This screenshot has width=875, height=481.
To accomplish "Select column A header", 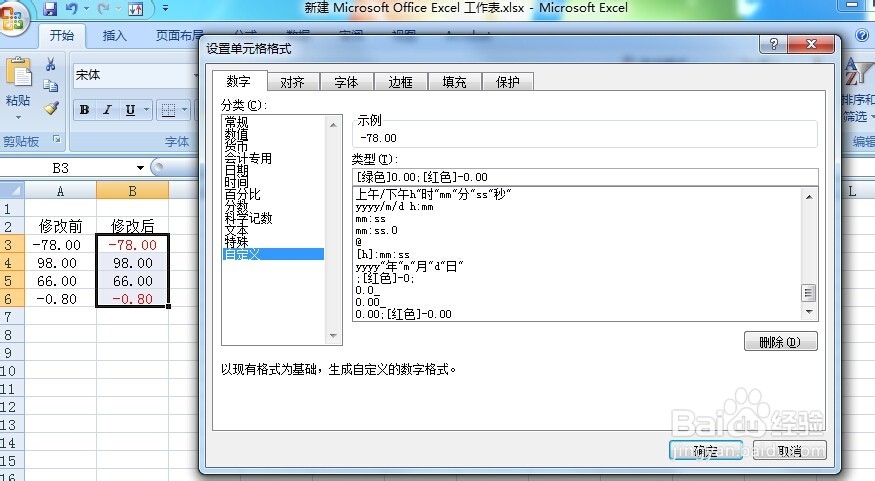I will click(x=60, y=191).
